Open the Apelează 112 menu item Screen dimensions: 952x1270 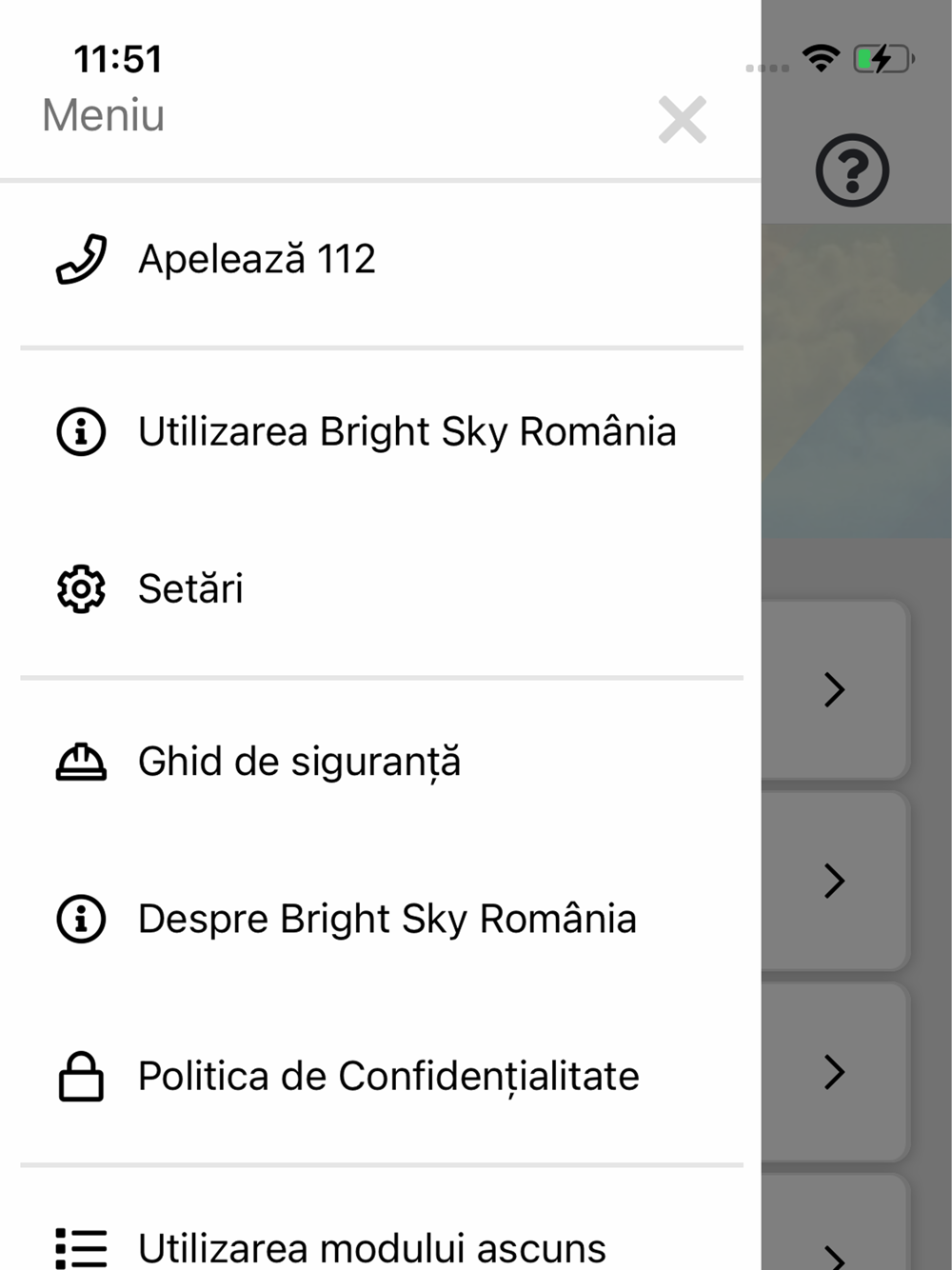coord(257,260)
